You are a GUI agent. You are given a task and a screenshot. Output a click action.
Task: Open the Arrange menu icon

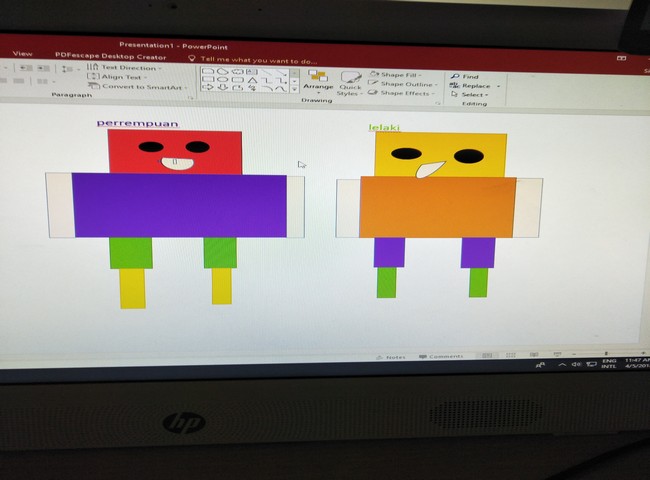pyautogui.click(x=317, y=80)
